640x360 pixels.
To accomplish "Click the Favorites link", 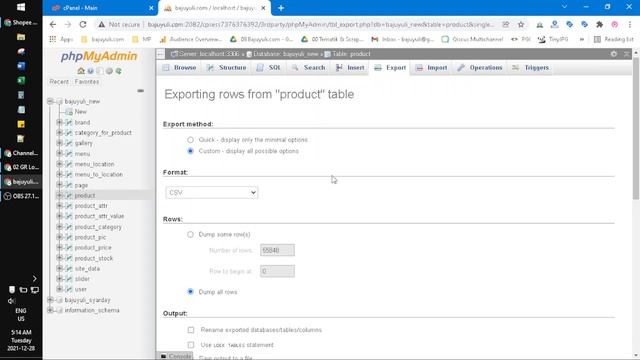I will (87, 82).
